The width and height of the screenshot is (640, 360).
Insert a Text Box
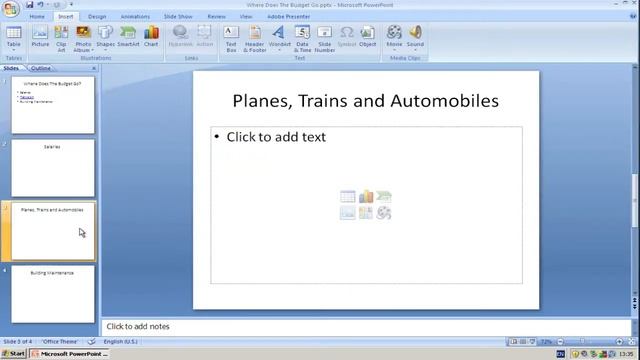point(231,38)
